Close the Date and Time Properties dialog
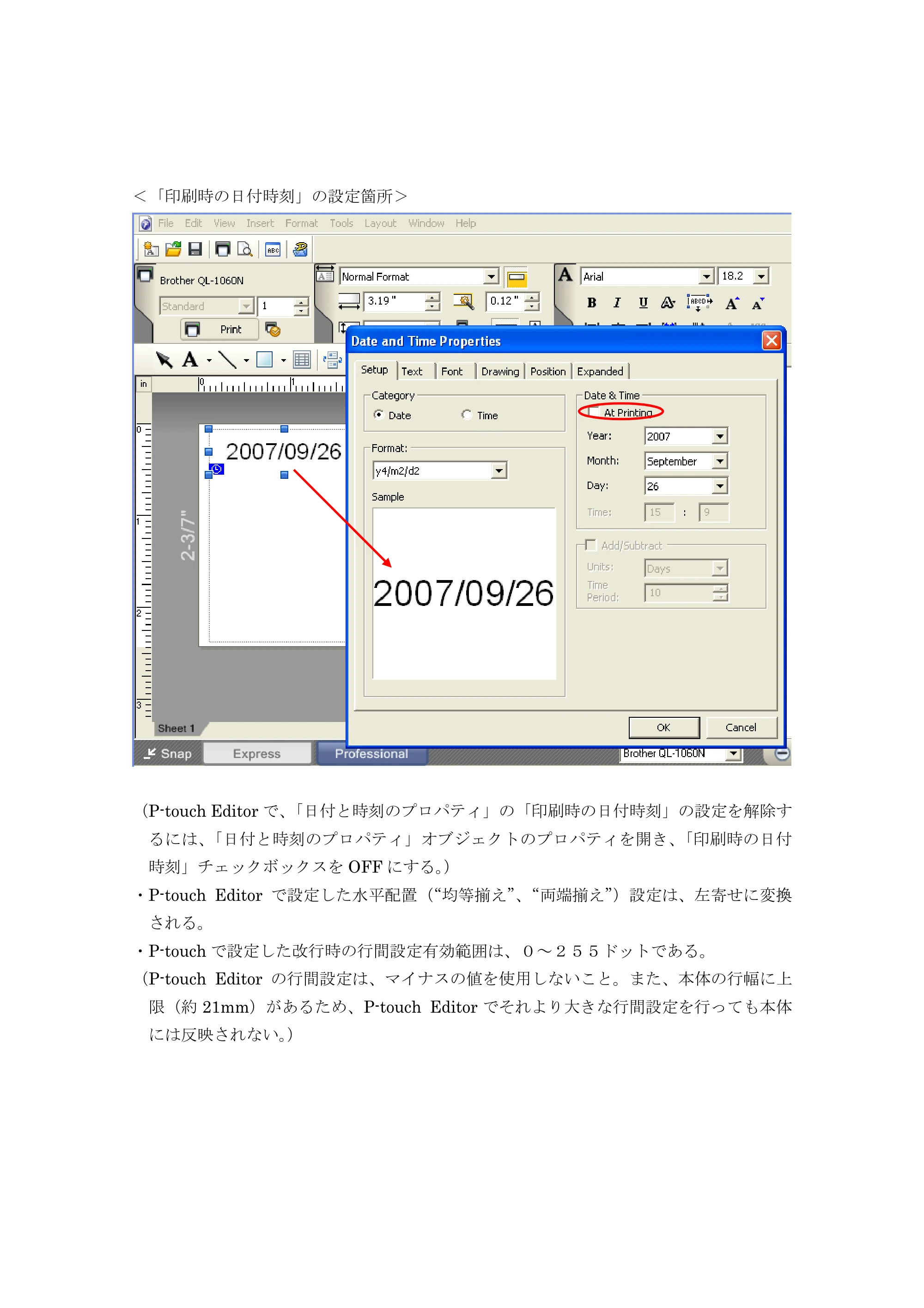The width and height of the screenshot is (924, 1308). point(772,341)
